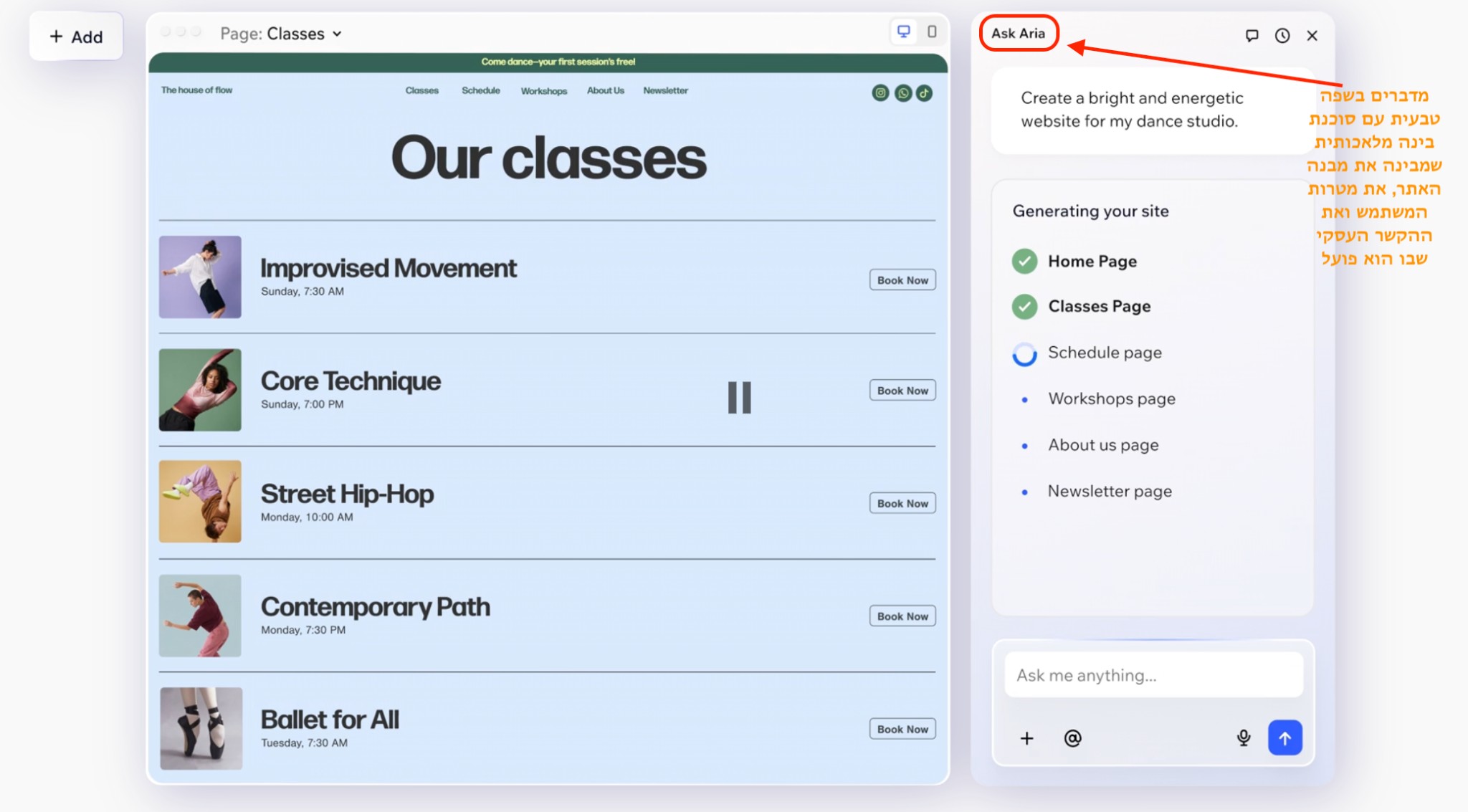Focus the Ask me anything input field
The image size is (1468, 812).
[1153, 675]
